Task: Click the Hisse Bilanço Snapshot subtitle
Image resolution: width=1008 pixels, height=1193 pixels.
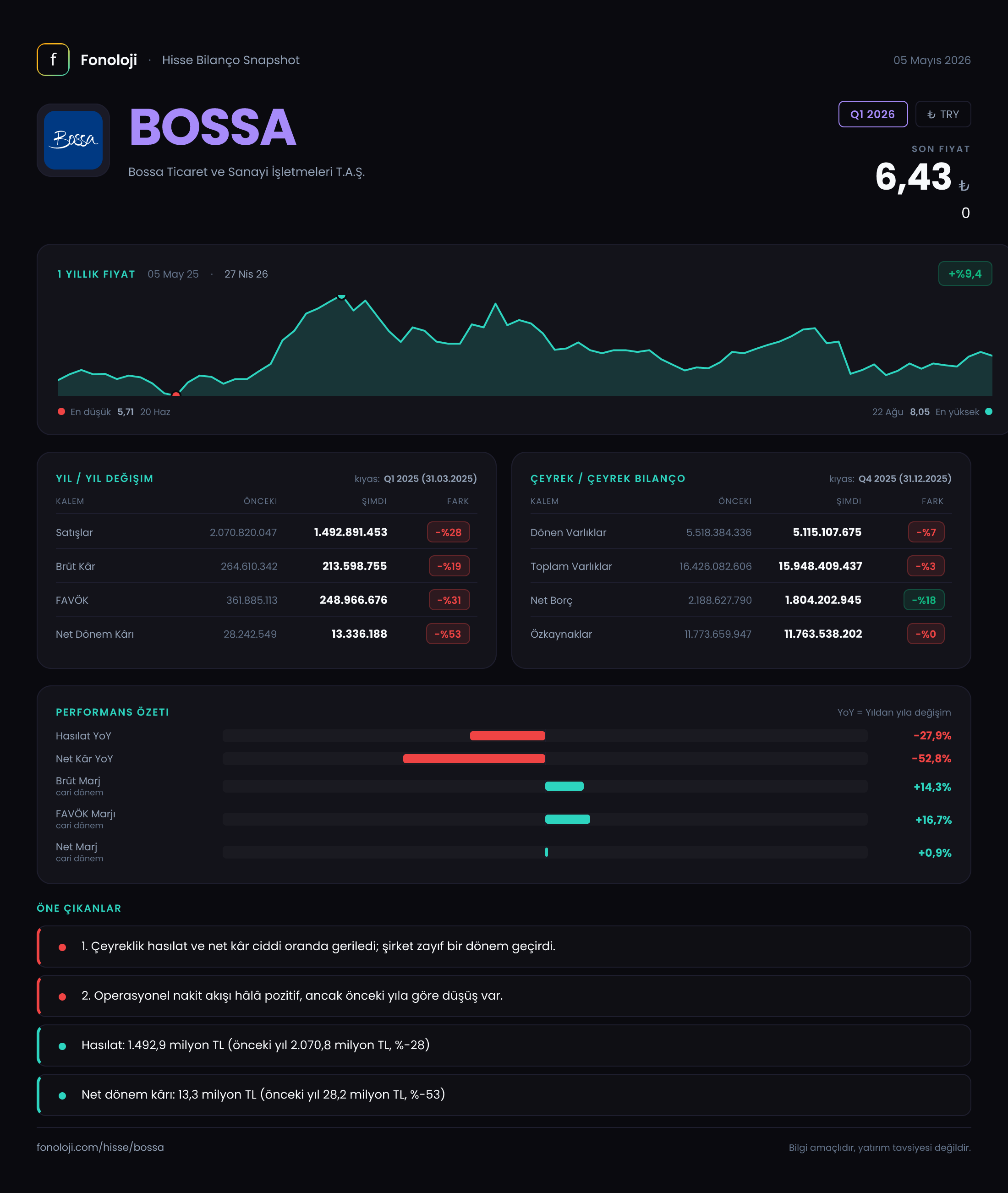Action: pyautogui.click(x=230, y=60)
